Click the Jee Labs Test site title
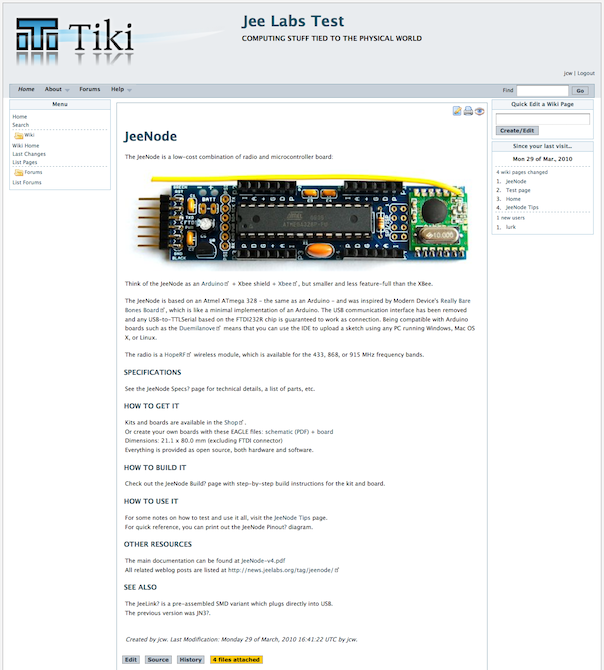This screenshot has height=670, width=604. click(293, 21)
